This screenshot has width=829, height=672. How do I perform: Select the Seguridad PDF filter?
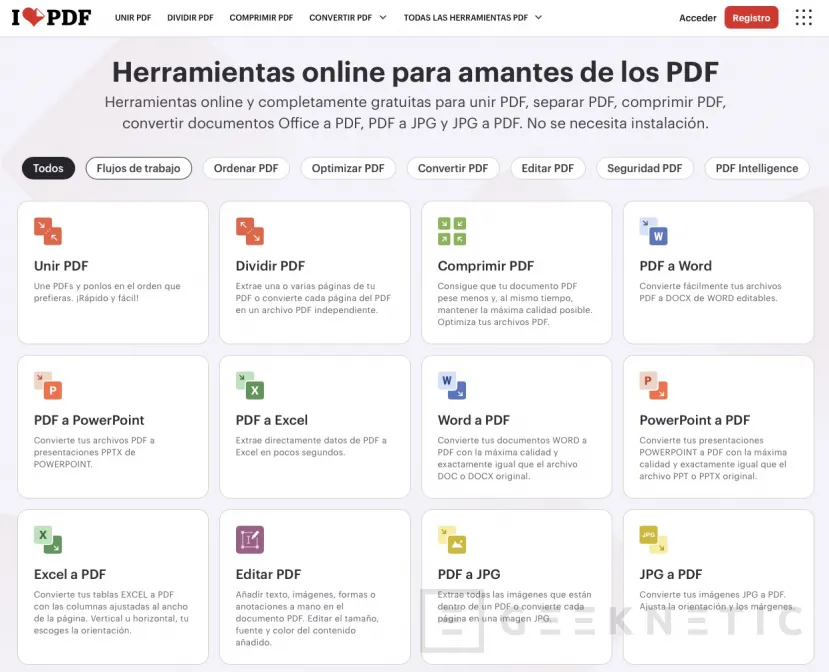click(x=644, y=168)
